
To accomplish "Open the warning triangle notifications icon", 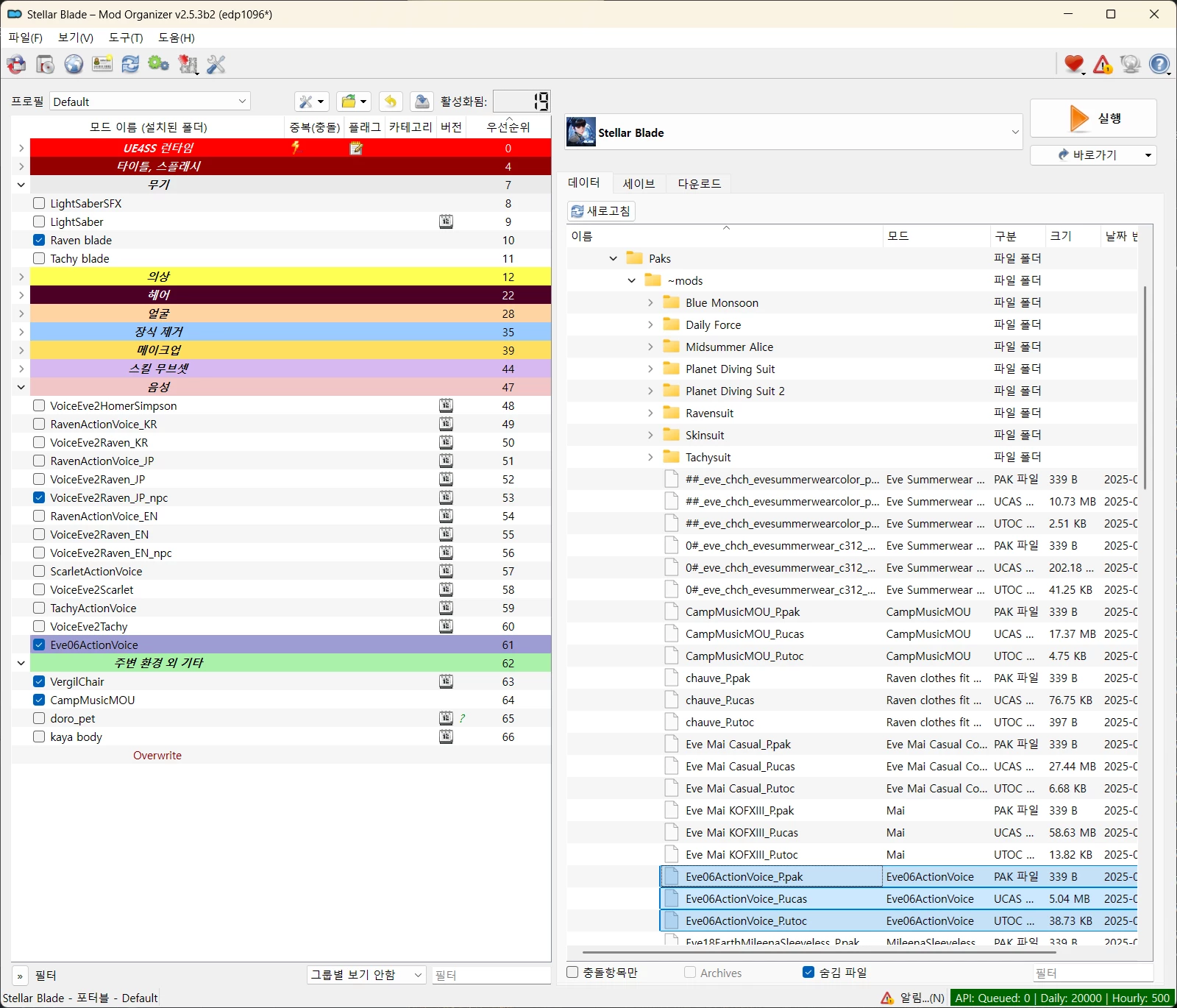I will (1103, 65).
